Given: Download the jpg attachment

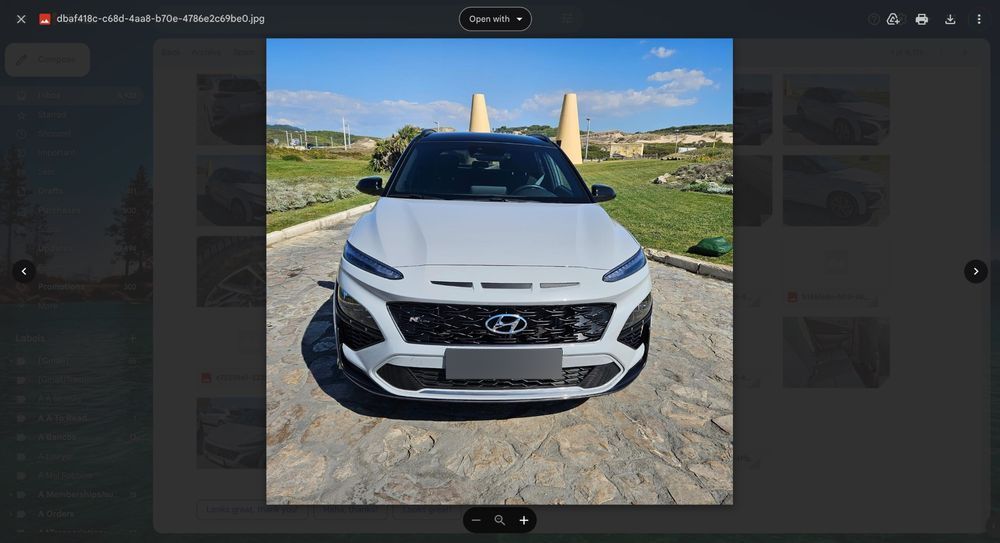Looking at the screenshot, I should click(950, 19).
